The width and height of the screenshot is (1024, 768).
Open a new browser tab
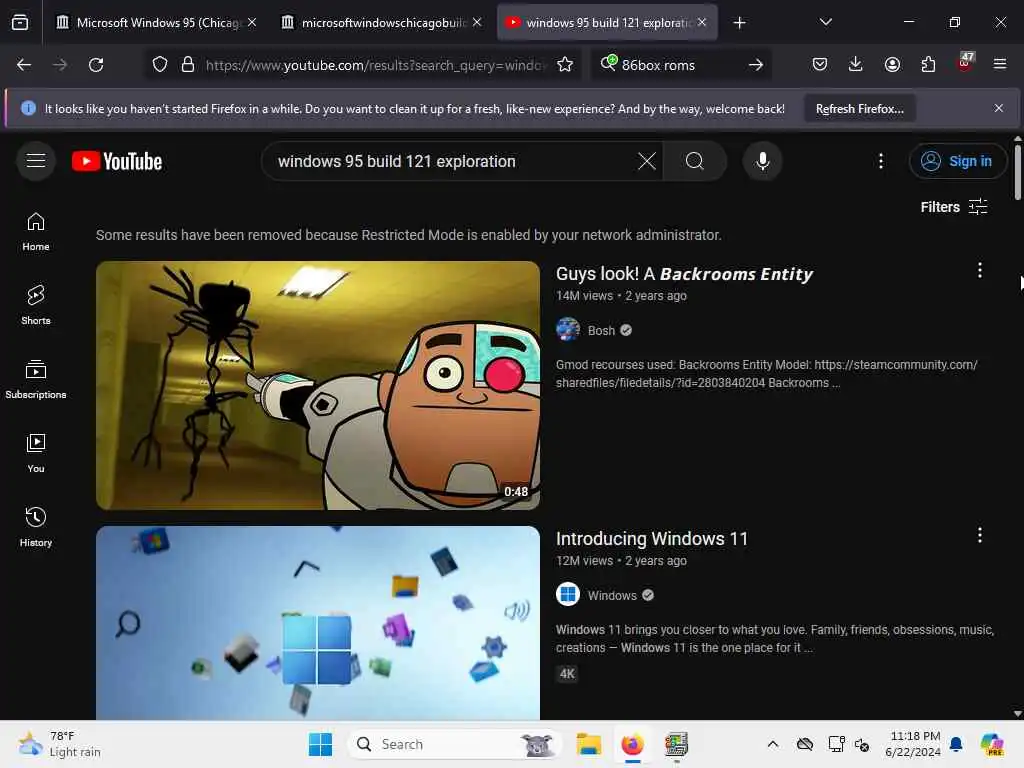[x=739, y=23]
